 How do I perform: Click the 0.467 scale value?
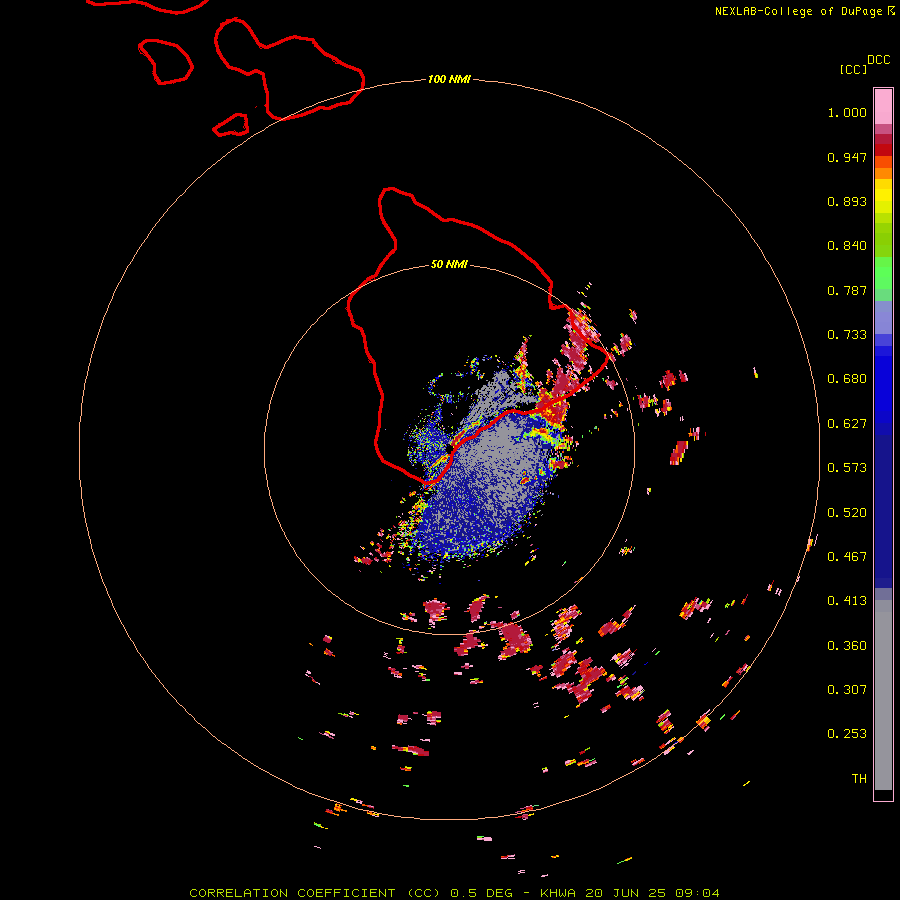[847, 557]
